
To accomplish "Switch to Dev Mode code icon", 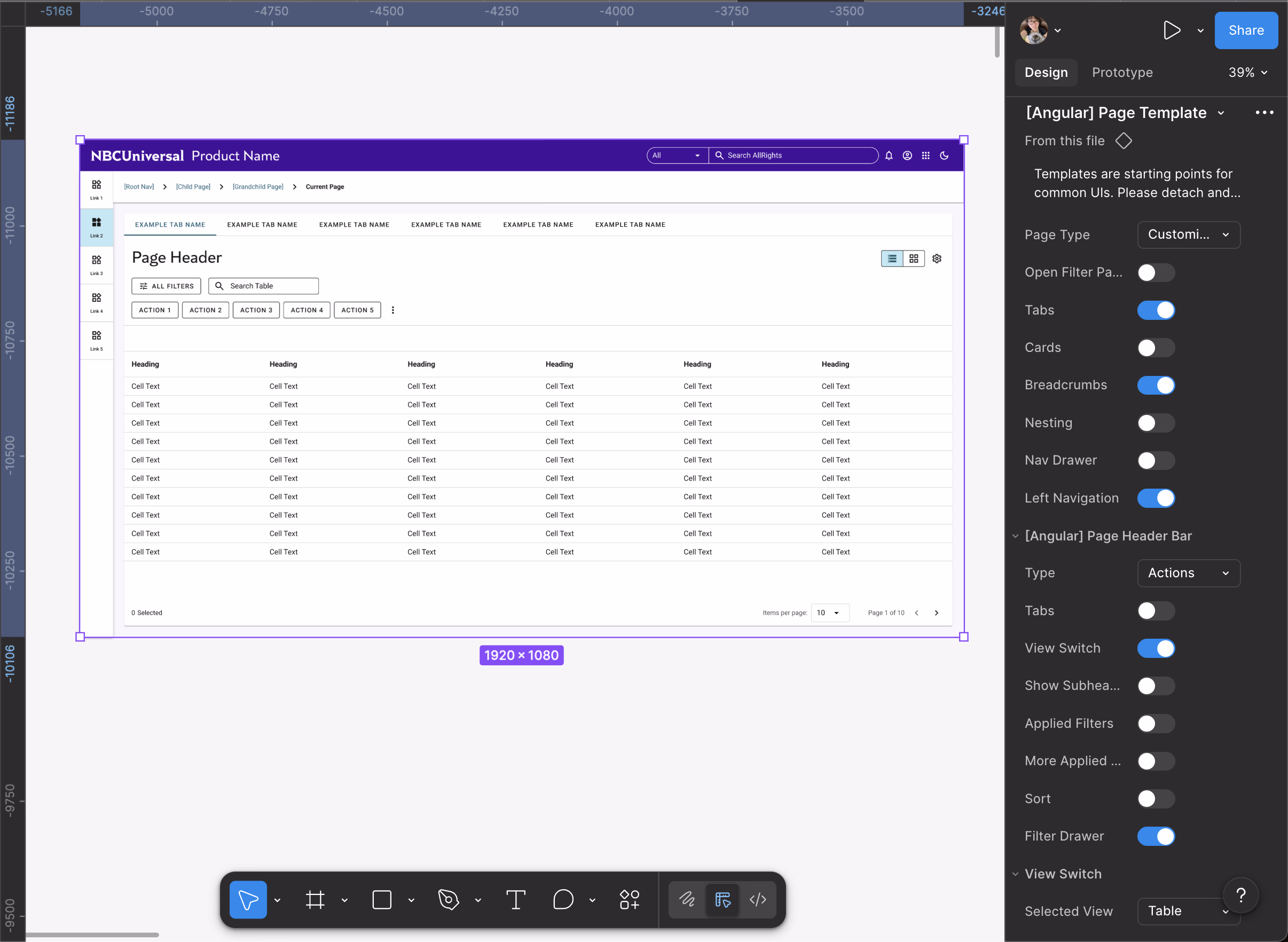I will click(x=758, y=899).
